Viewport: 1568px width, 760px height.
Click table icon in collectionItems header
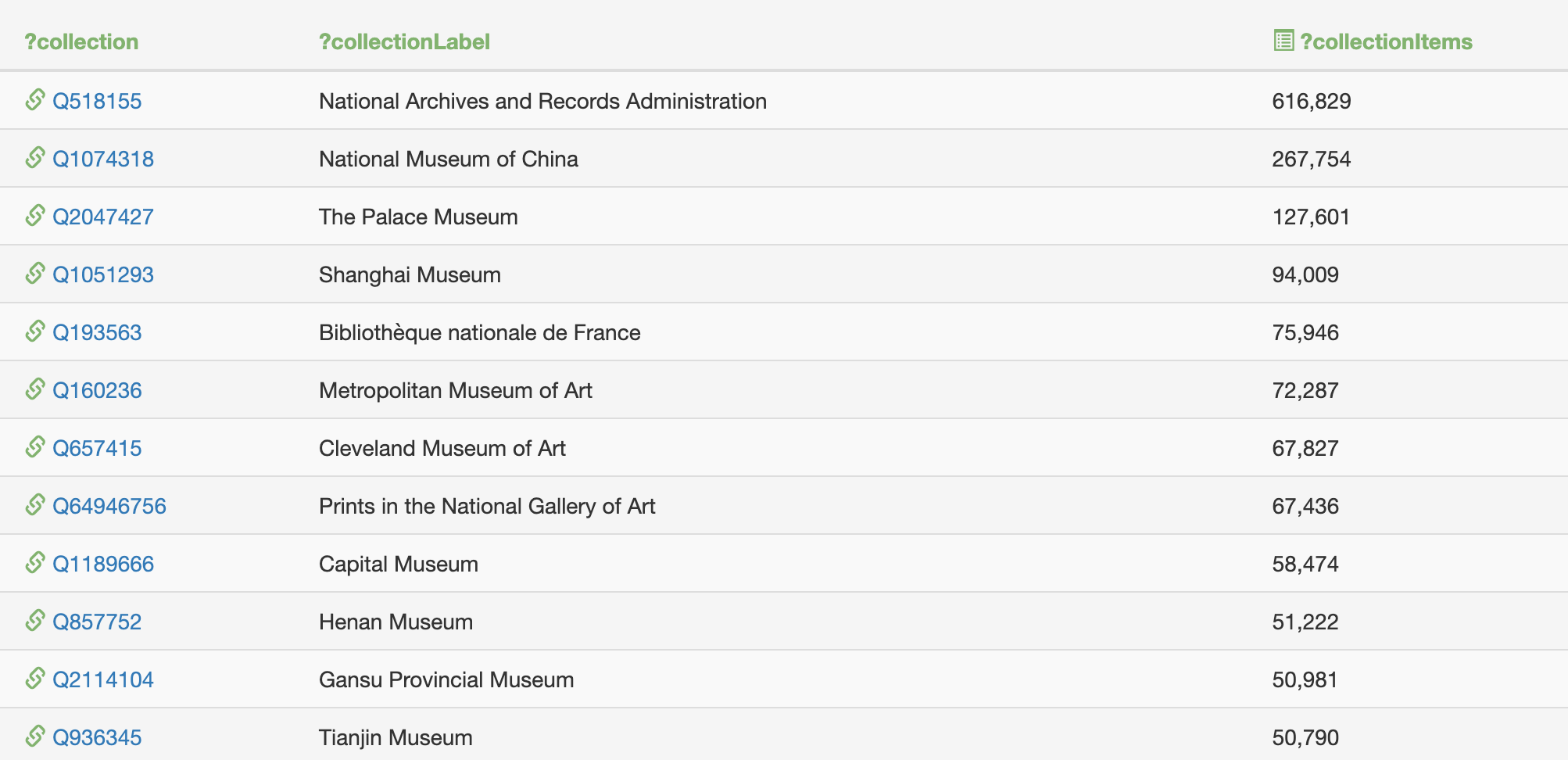pos(1283,41)
